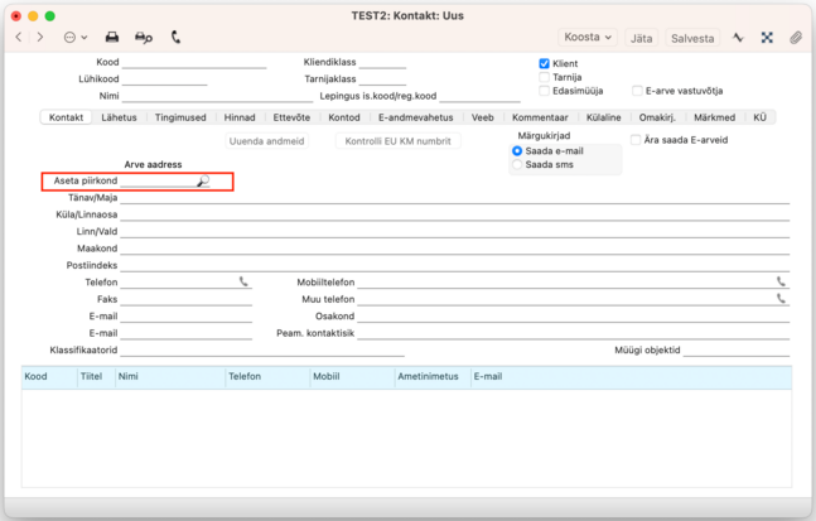The image size is (816, 521).
Task: Click the green maximize window button
Action: 50,16
